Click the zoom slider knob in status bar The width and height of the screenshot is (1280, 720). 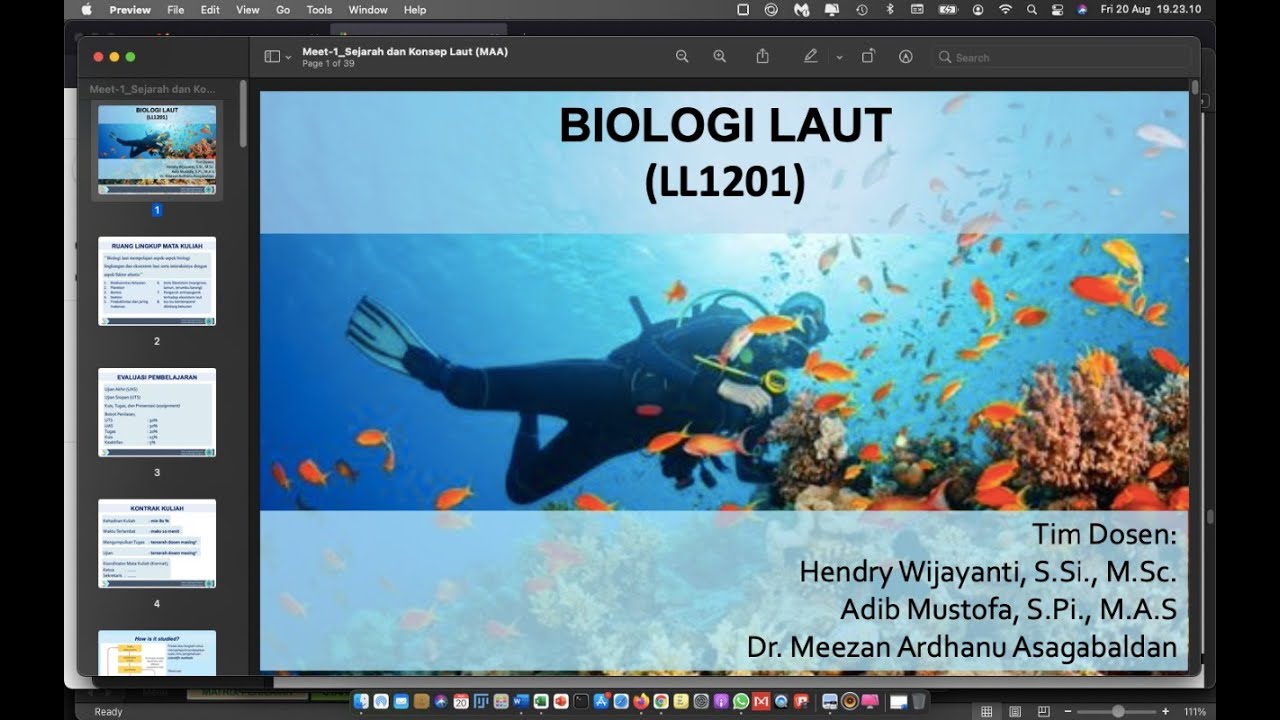pyautogui.click(x=1118, y=711)
